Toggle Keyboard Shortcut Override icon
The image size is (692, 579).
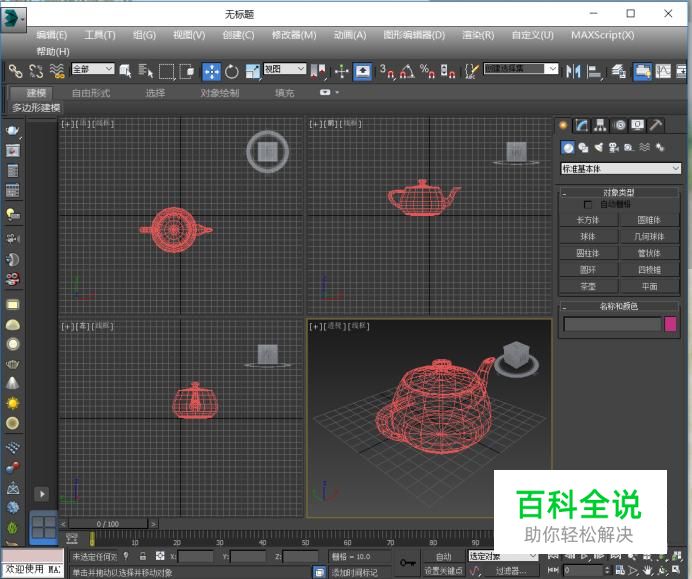362,71
